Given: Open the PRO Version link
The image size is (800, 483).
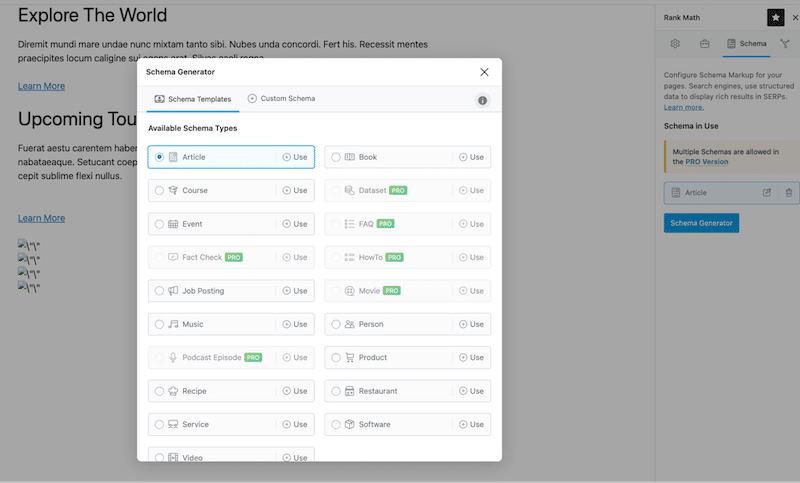Looking at the screenshot, I should point(707,162).
